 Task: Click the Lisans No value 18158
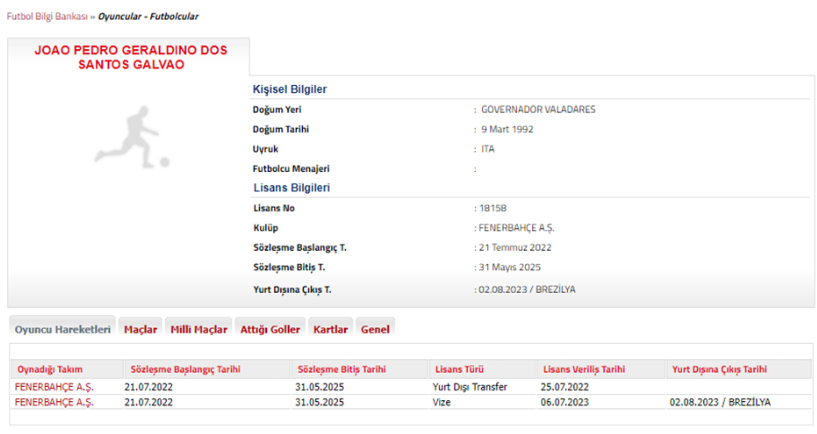pyautogui.click(x=493, y=208)
